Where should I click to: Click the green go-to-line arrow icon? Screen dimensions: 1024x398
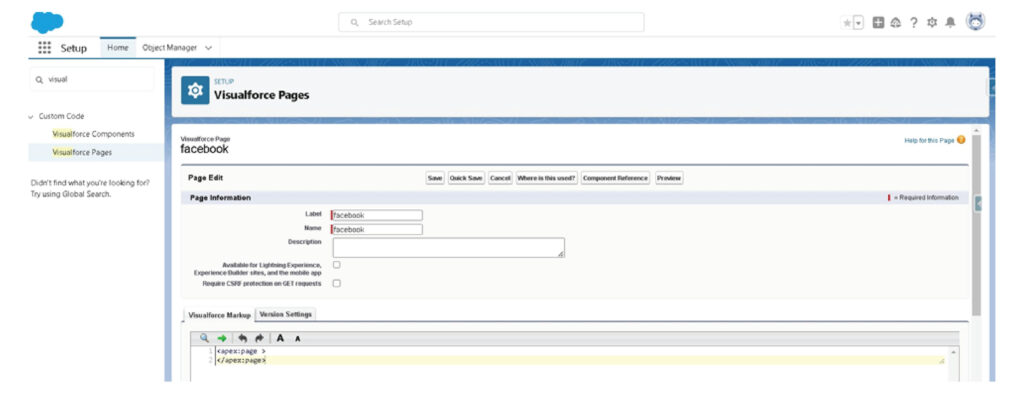tap(222, 338)
